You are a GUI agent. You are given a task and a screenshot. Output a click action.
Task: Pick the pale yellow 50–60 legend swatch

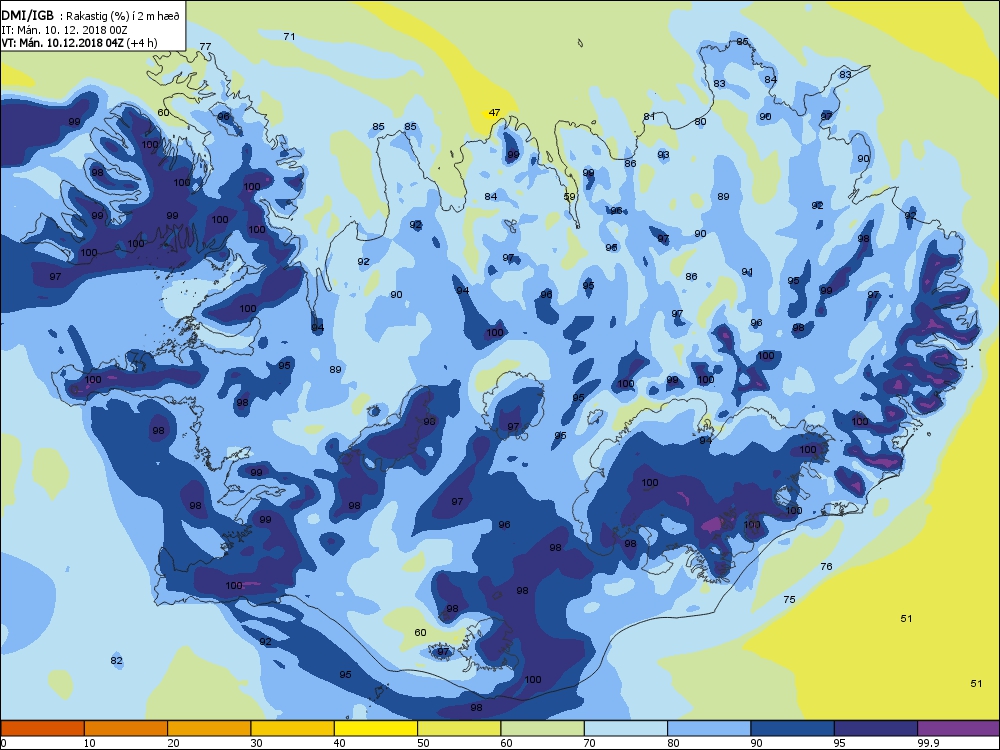pyautogui.click(x=459, y=728)
